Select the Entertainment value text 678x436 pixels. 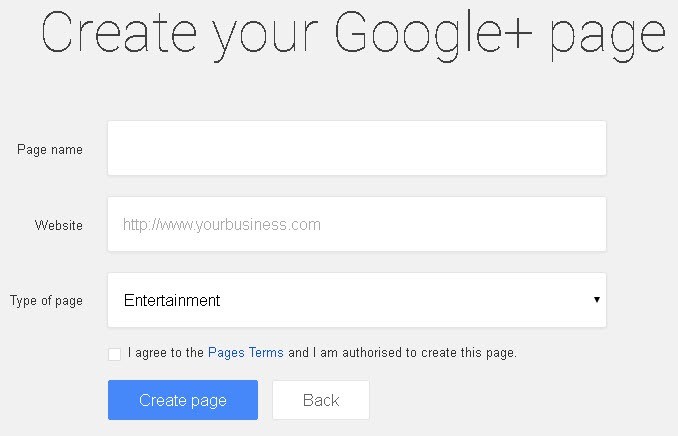pyautogui.click(x=172, y=300)
